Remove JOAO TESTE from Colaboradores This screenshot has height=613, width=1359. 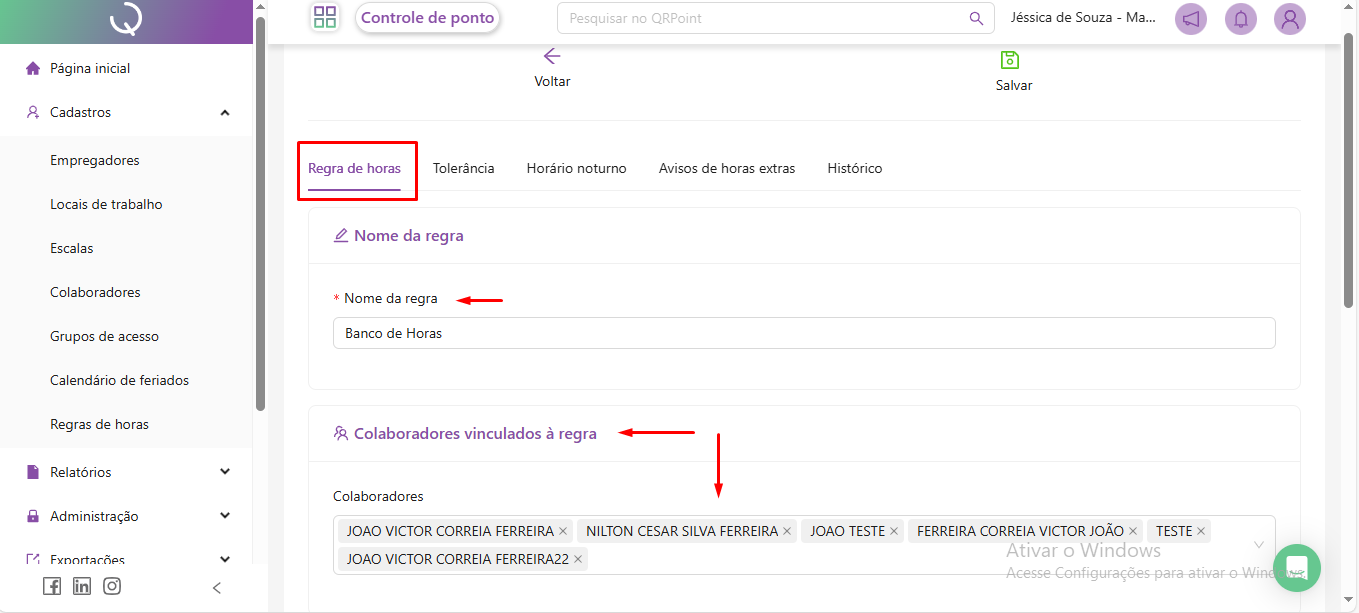click(894, 531)
